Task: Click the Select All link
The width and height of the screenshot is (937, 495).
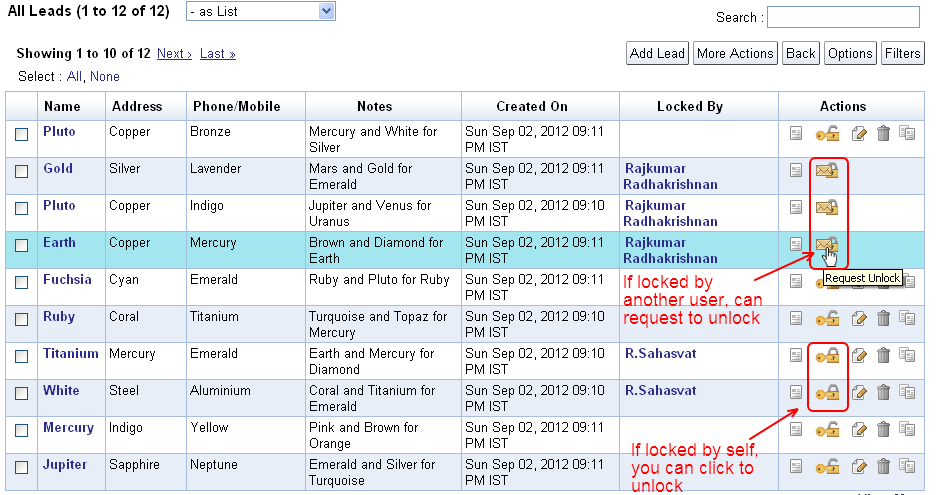Action: 74,76
